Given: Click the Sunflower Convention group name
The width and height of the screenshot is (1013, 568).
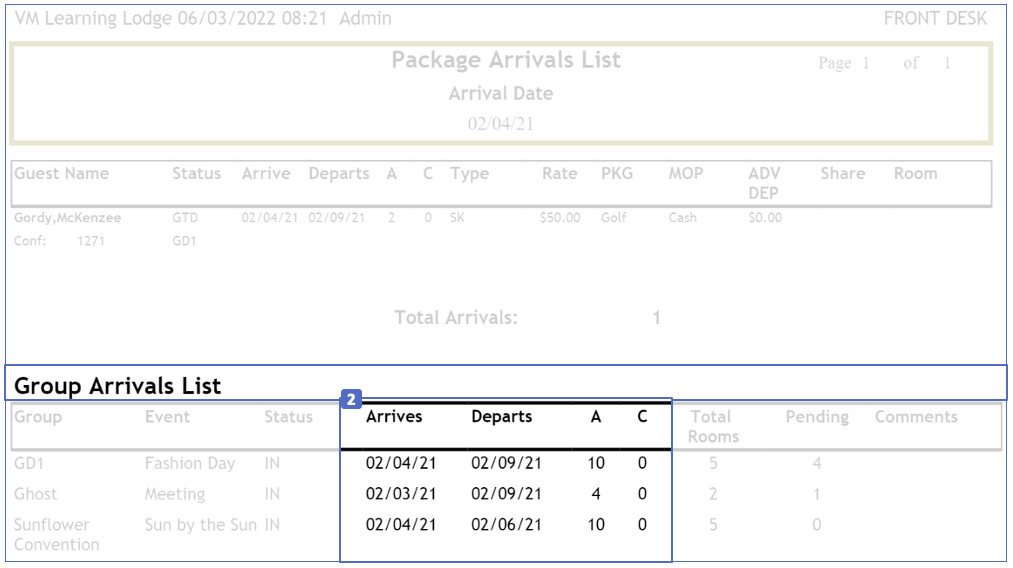Looking at the screenshot, I should click(57, 534).
